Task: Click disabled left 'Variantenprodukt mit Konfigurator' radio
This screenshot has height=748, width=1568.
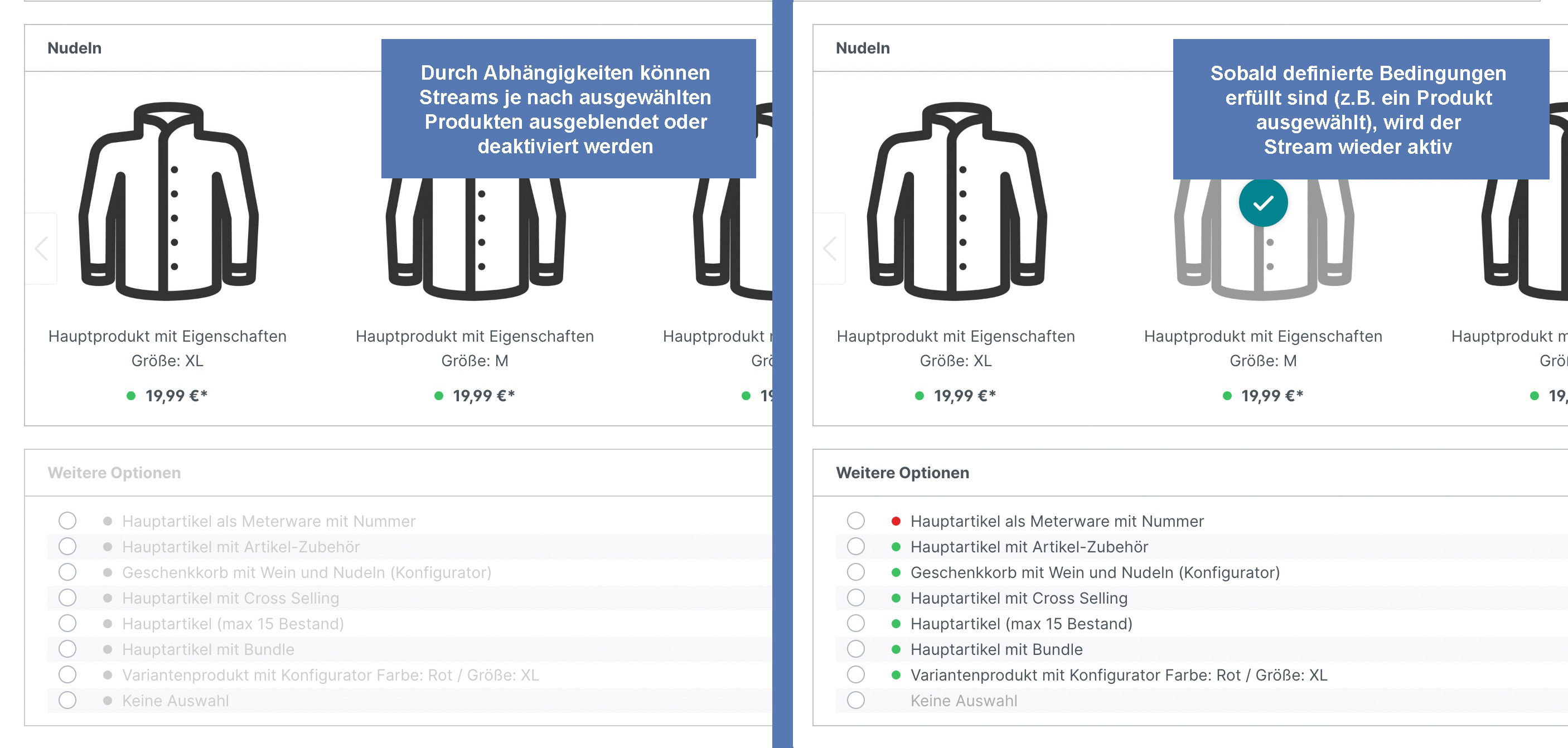Action: click(67, 674)
